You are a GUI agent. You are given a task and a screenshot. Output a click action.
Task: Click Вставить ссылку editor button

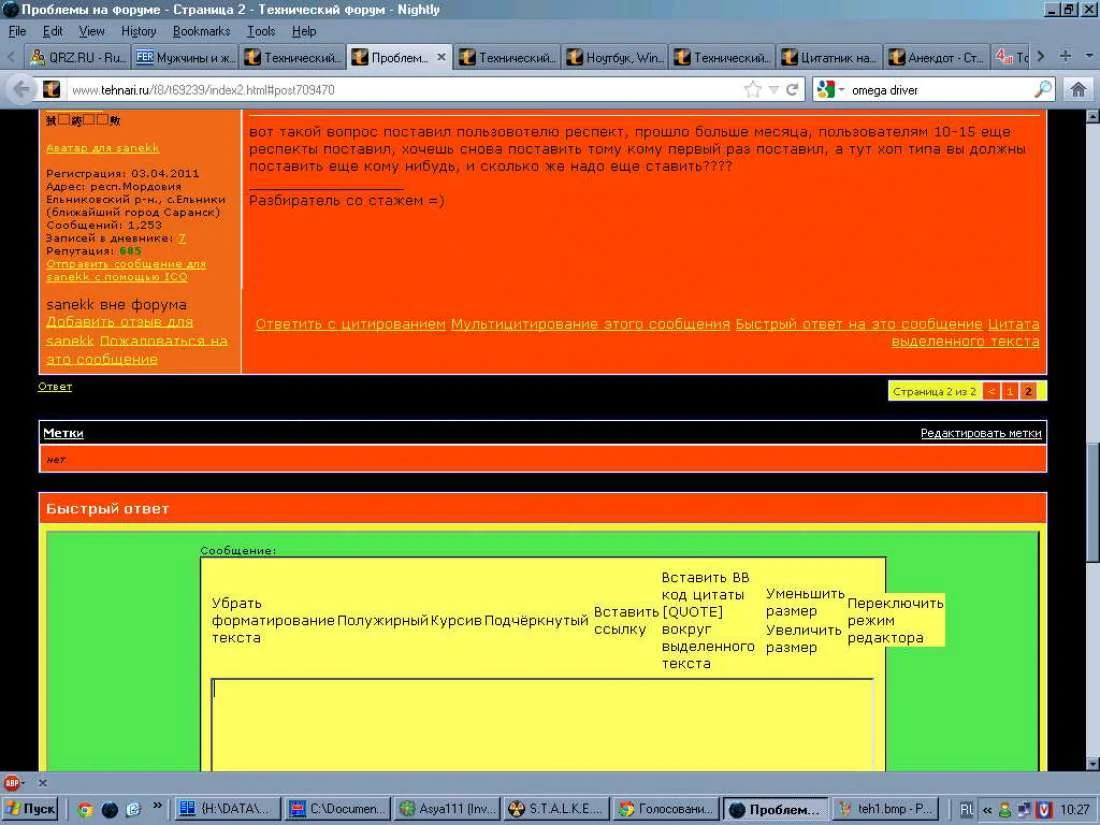point(626,620)
